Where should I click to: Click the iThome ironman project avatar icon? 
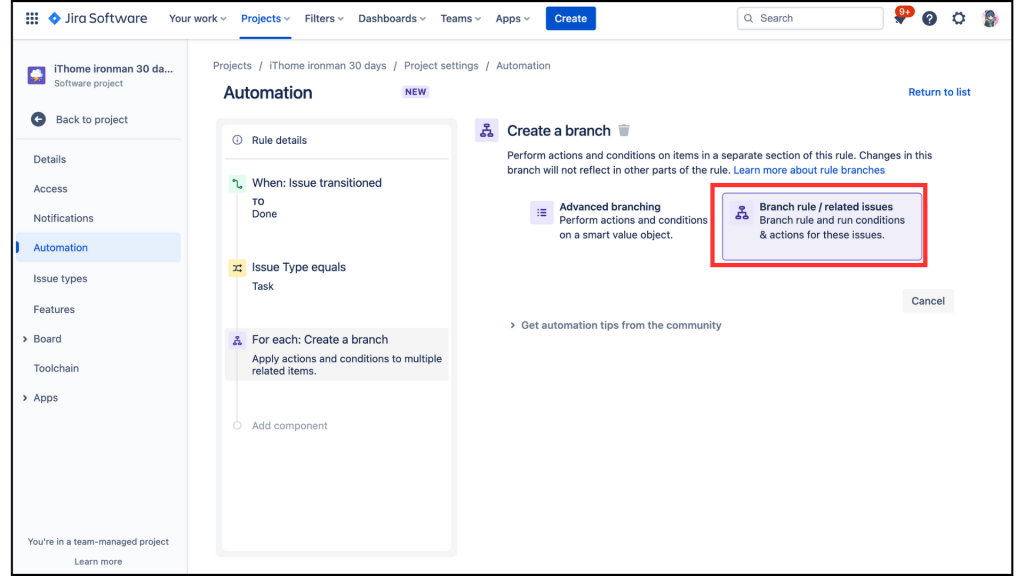tap(37, 75)
